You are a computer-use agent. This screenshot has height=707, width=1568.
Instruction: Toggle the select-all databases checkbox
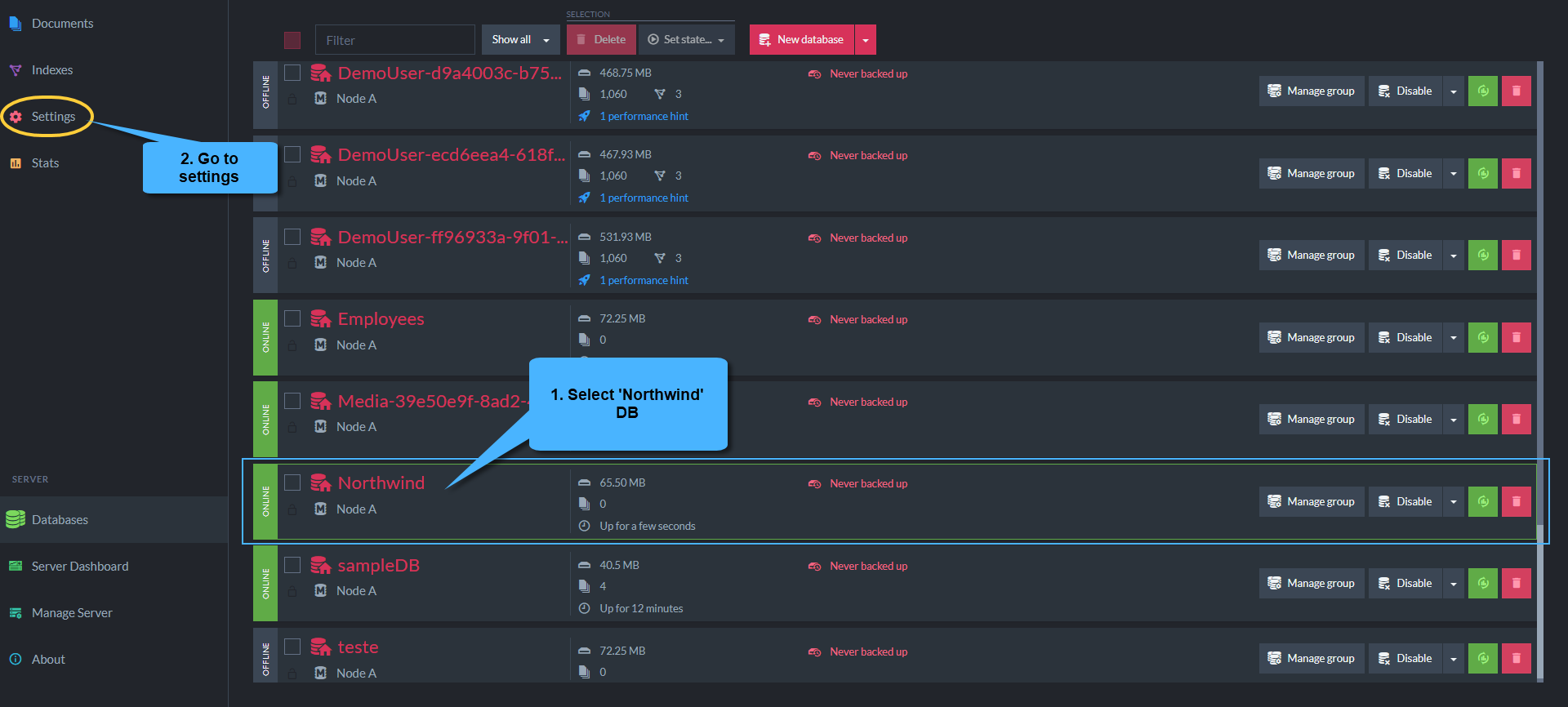click(x=292, y=40)
